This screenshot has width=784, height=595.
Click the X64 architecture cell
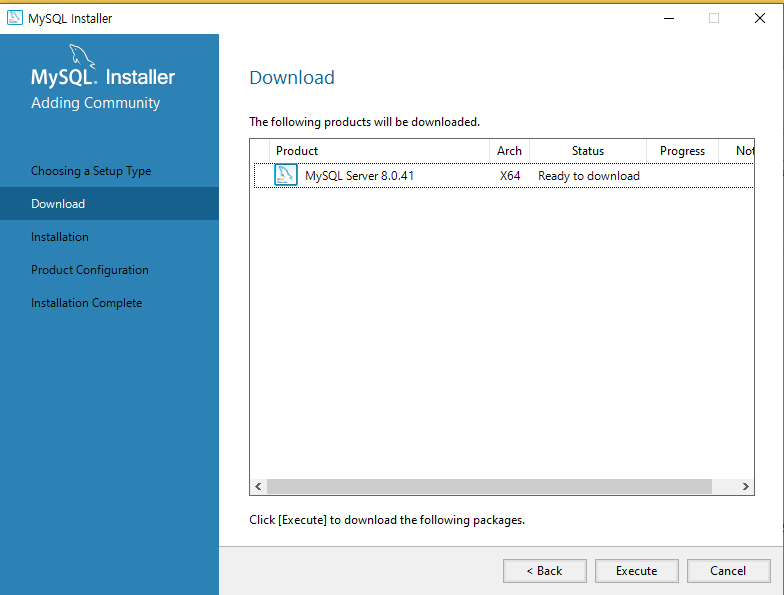510,176
